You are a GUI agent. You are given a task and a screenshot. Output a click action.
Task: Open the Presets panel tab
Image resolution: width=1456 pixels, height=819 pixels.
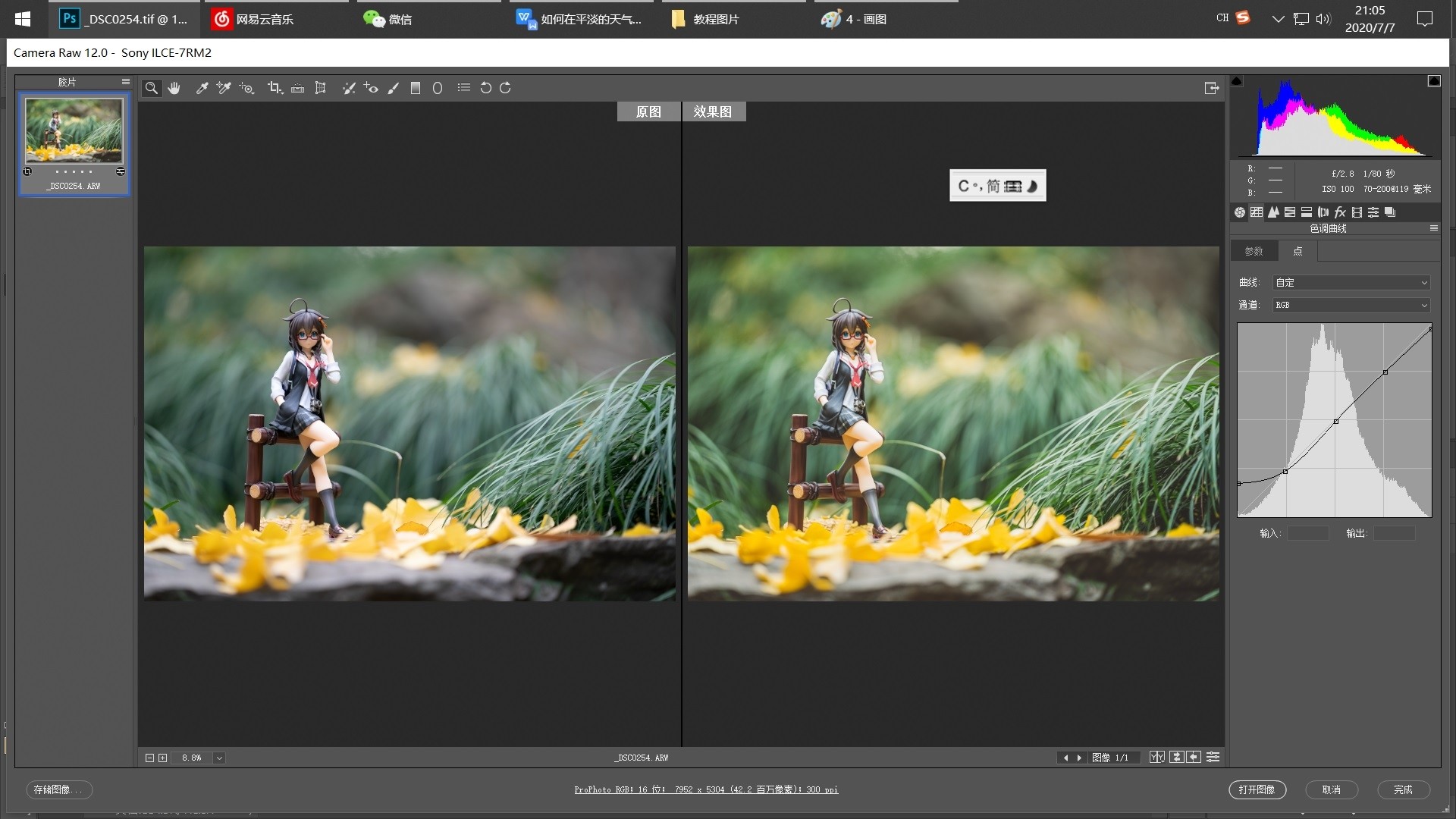[x=1373, y=212]
